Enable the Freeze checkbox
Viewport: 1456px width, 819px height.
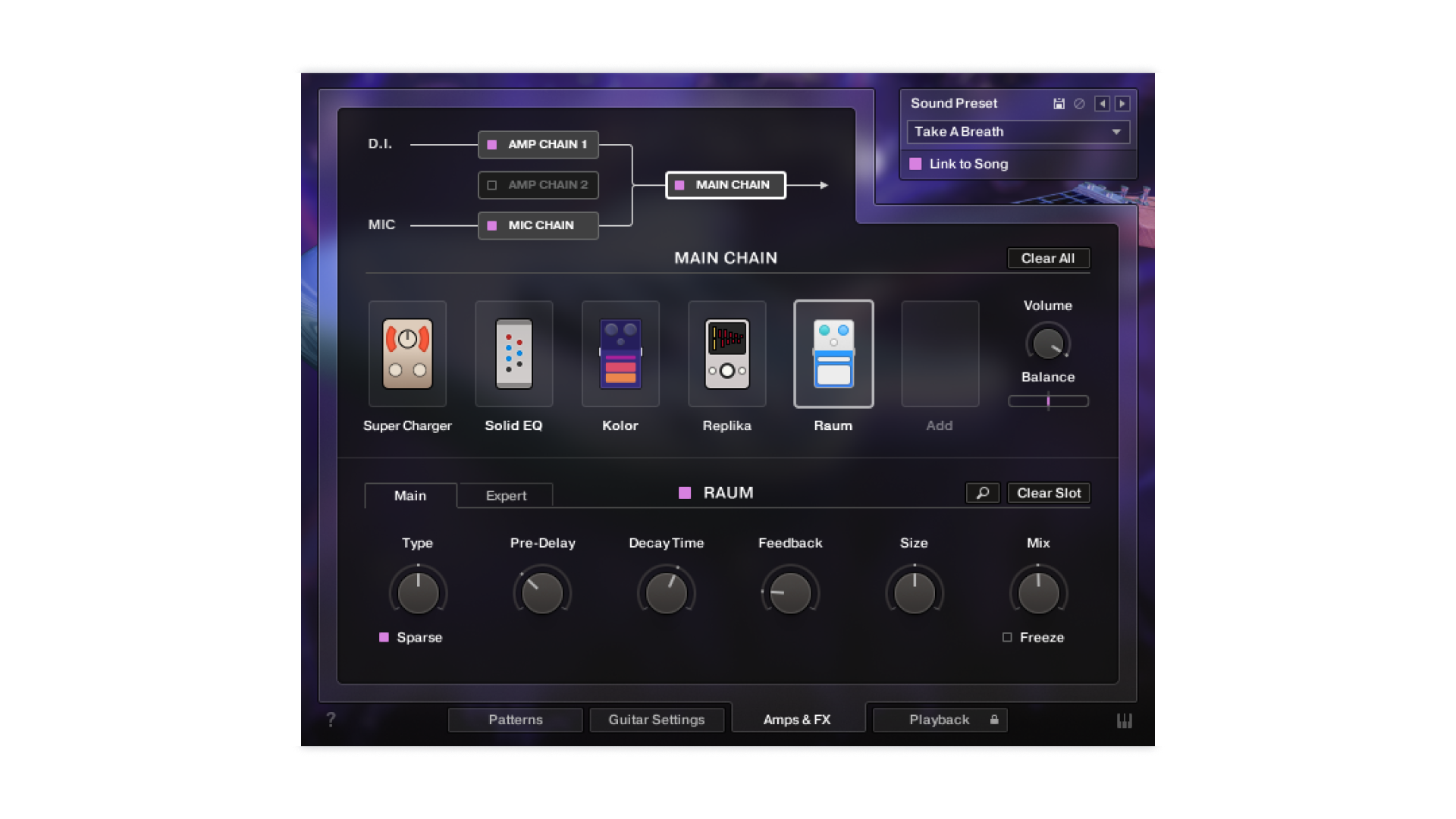pyautogui.click(x=1007, y=638)
